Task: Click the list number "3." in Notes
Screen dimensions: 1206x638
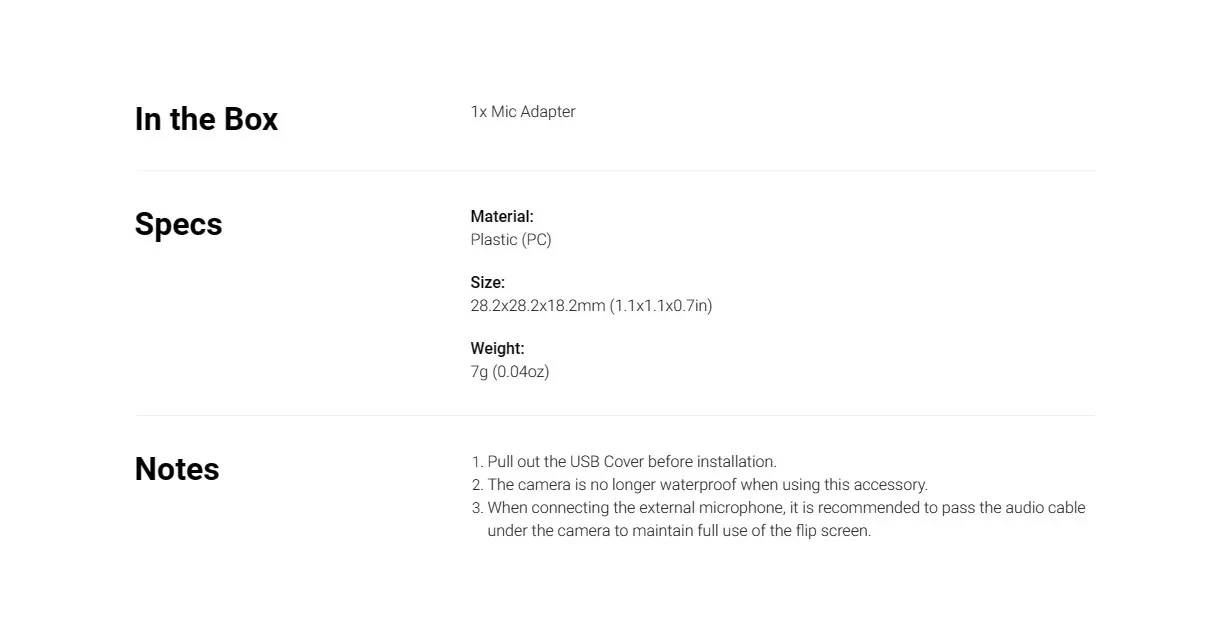Action: pyautogui.click(x=477, y=508)
